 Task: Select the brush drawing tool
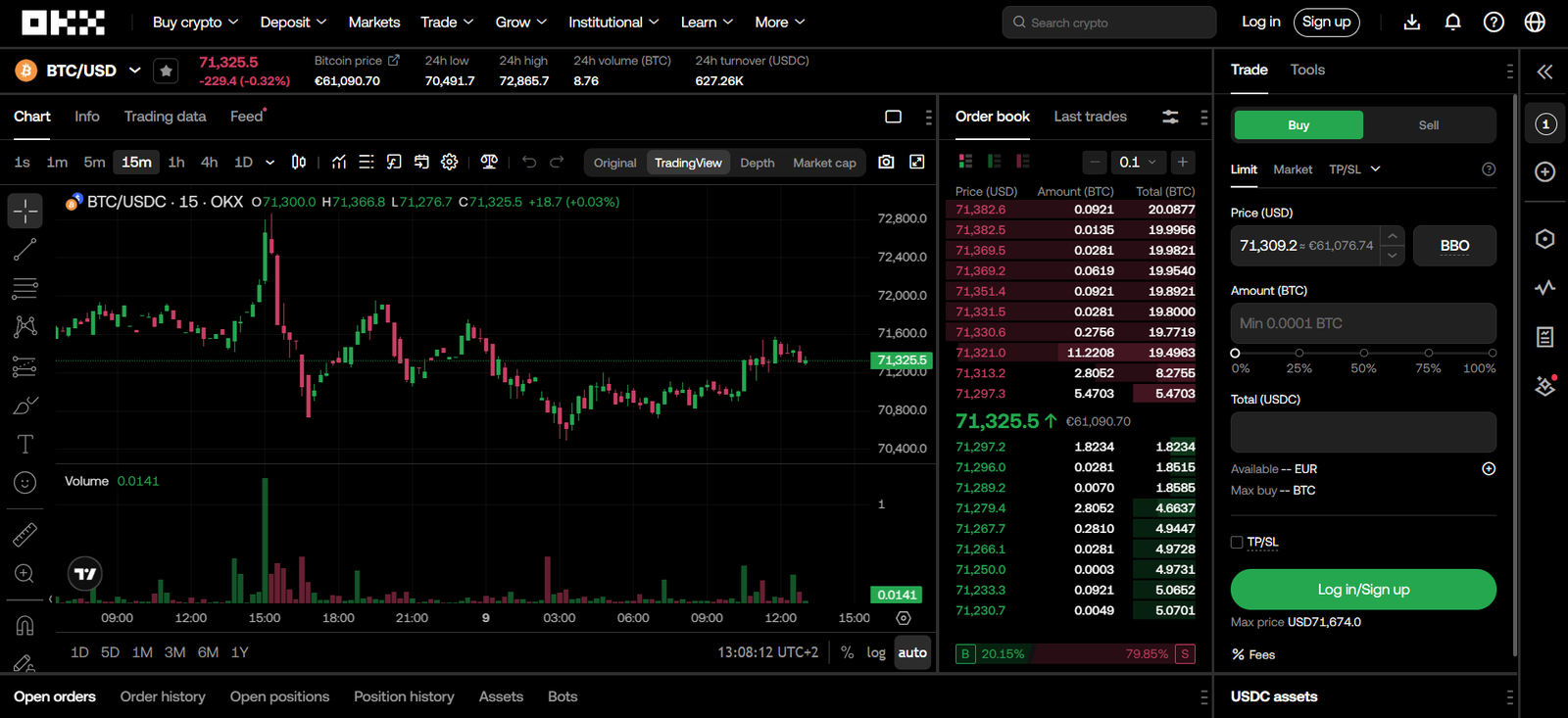24,405
